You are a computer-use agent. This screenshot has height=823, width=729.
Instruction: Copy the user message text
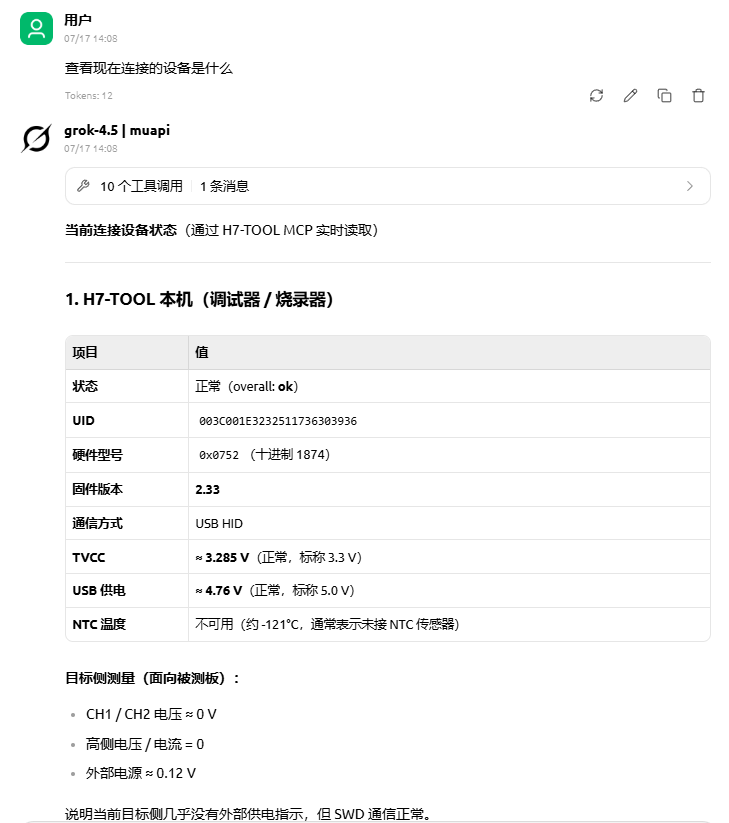pyautogui.click(x=664, y=96)
